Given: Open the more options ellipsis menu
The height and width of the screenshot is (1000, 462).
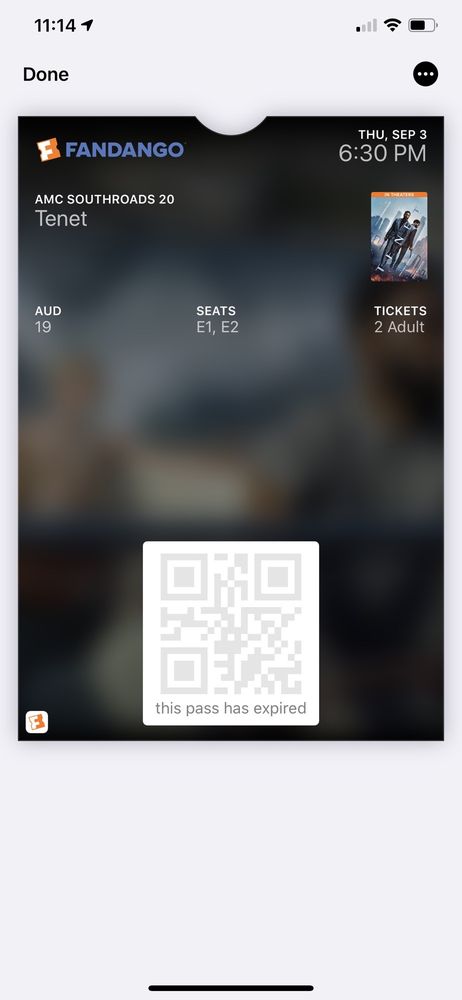Looking at the screenshot, I should 426,74.
